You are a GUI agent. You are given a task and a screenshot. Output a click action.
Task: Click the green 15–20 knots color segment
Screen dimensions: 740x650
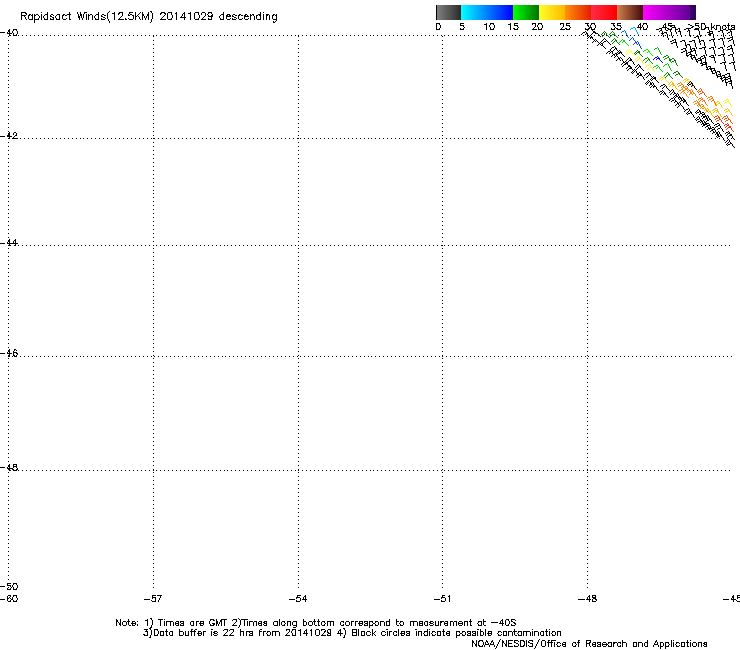pos(526,12)
